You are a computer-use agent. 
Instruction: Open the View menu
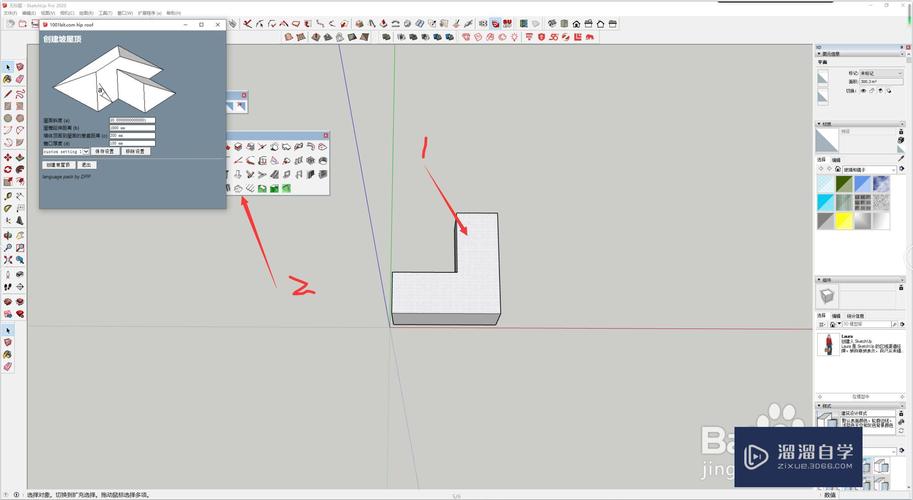click(48, 12)
